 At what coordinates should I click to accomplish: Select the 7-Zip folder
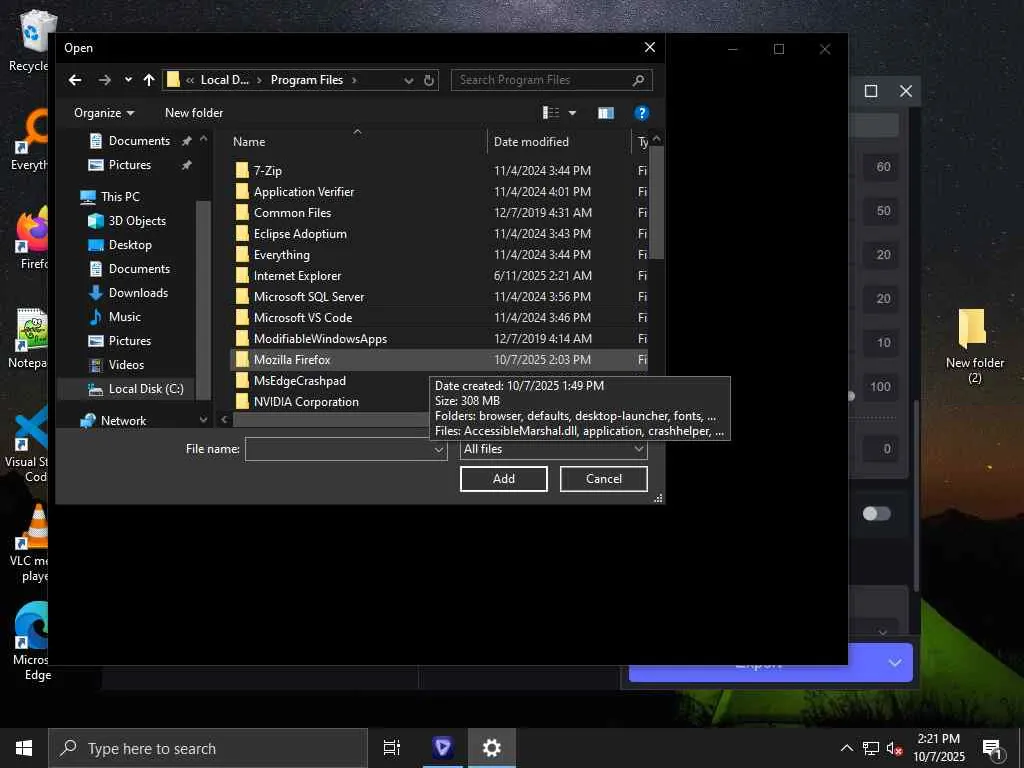pos(268,171)
